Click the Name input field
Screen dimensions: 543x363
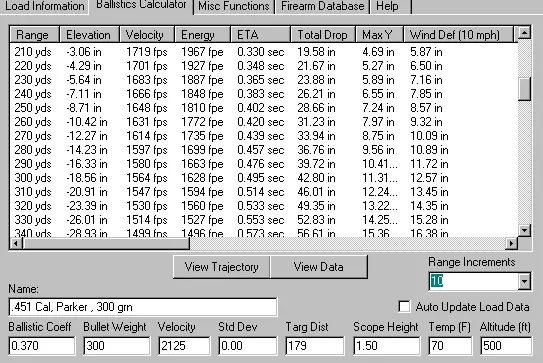pyautogui.click(x=143, y=307)
